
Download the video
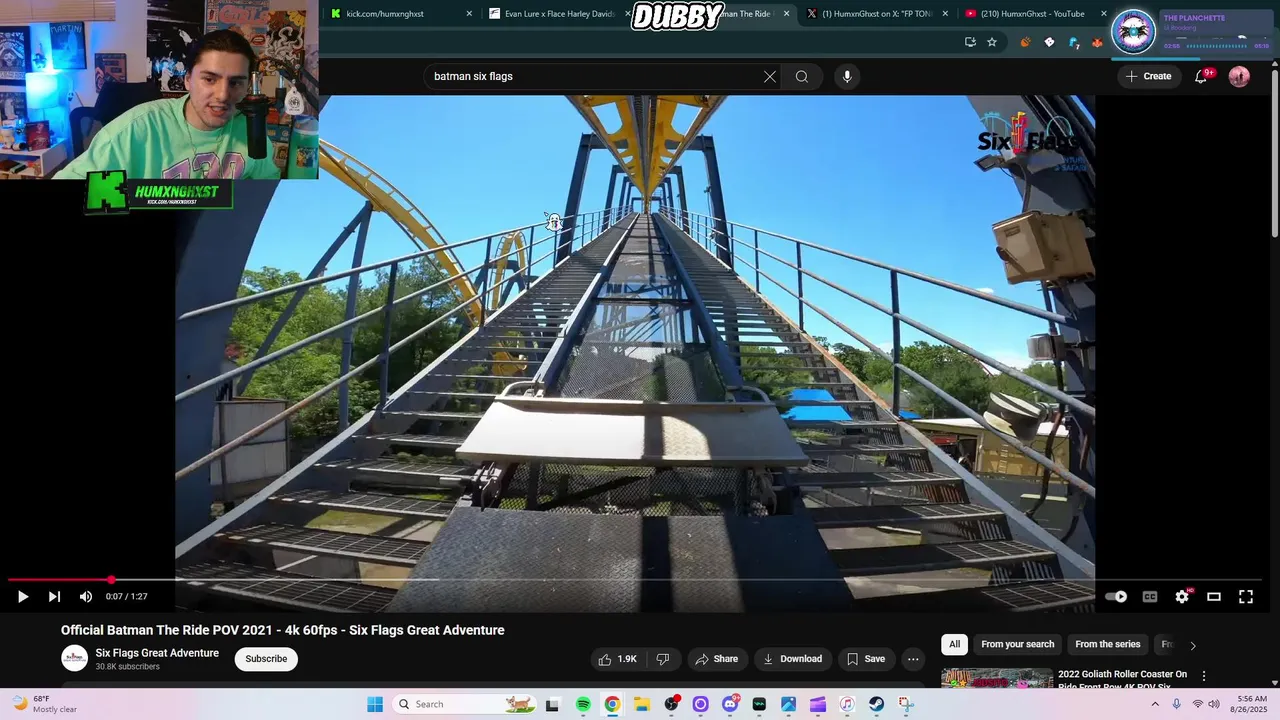coord(792,659)
